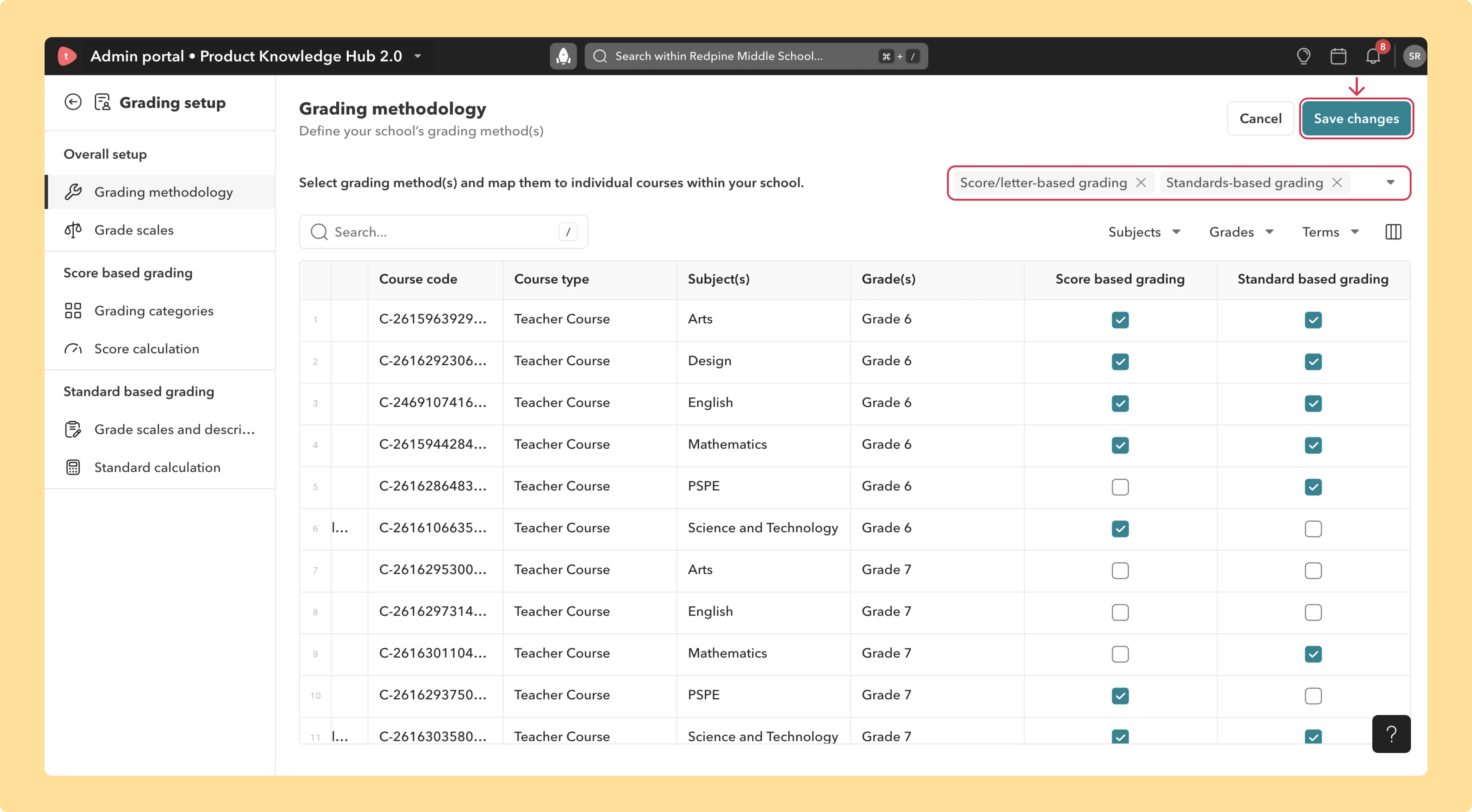Open Score calculation in the sidebar
This screenshot has height=812, width=1472.
click(160, 349)
